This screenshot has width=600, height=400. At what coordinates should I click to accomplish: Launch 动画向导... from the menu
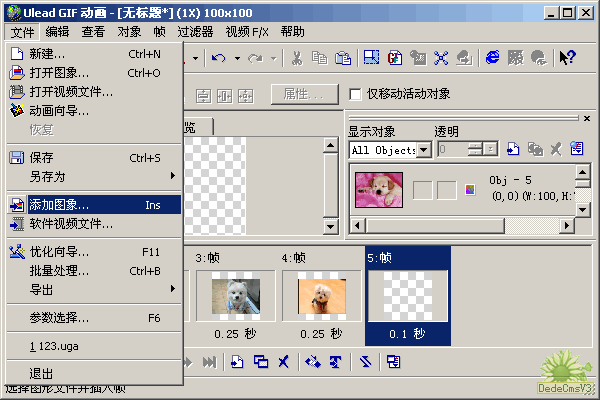tap(94, 111)
